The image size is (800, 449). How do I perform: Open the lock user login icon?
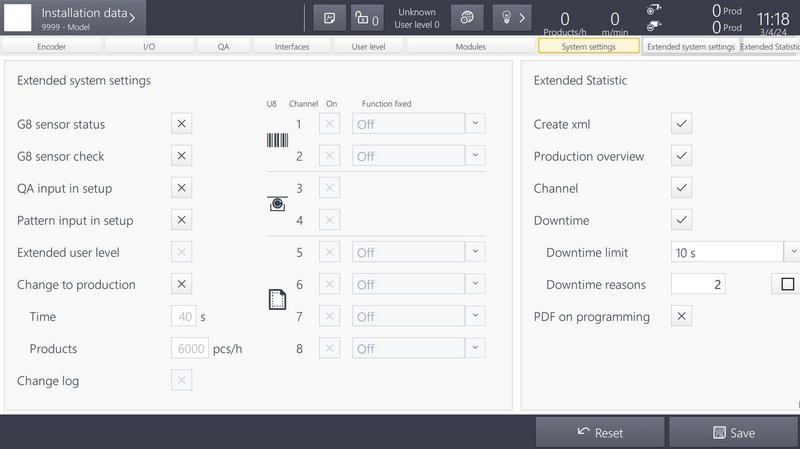(x=367, y=18)
